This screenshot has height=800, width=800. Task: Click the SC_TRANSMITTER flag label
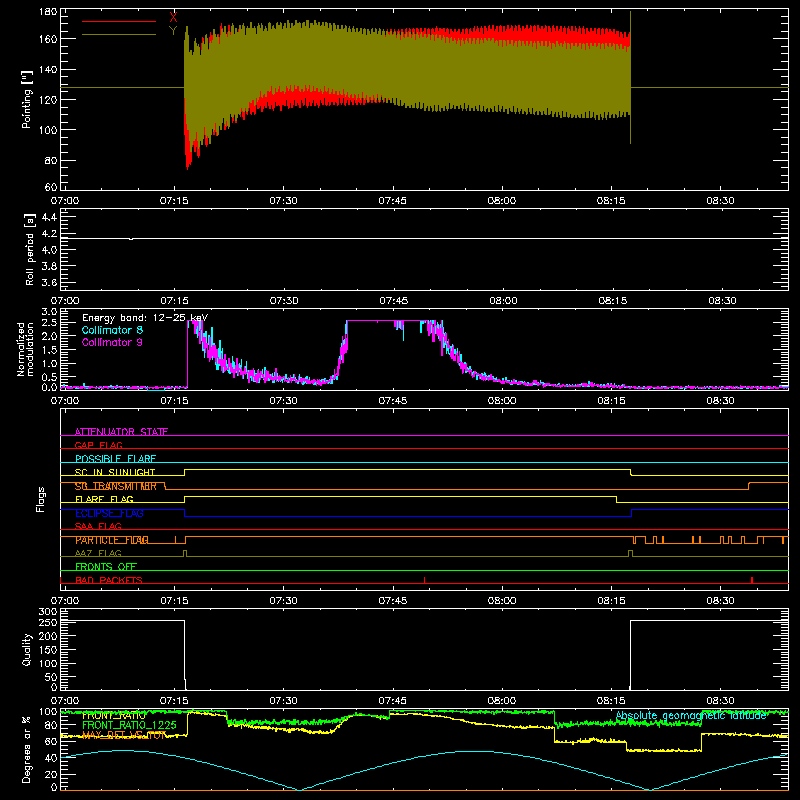(115, 486)
